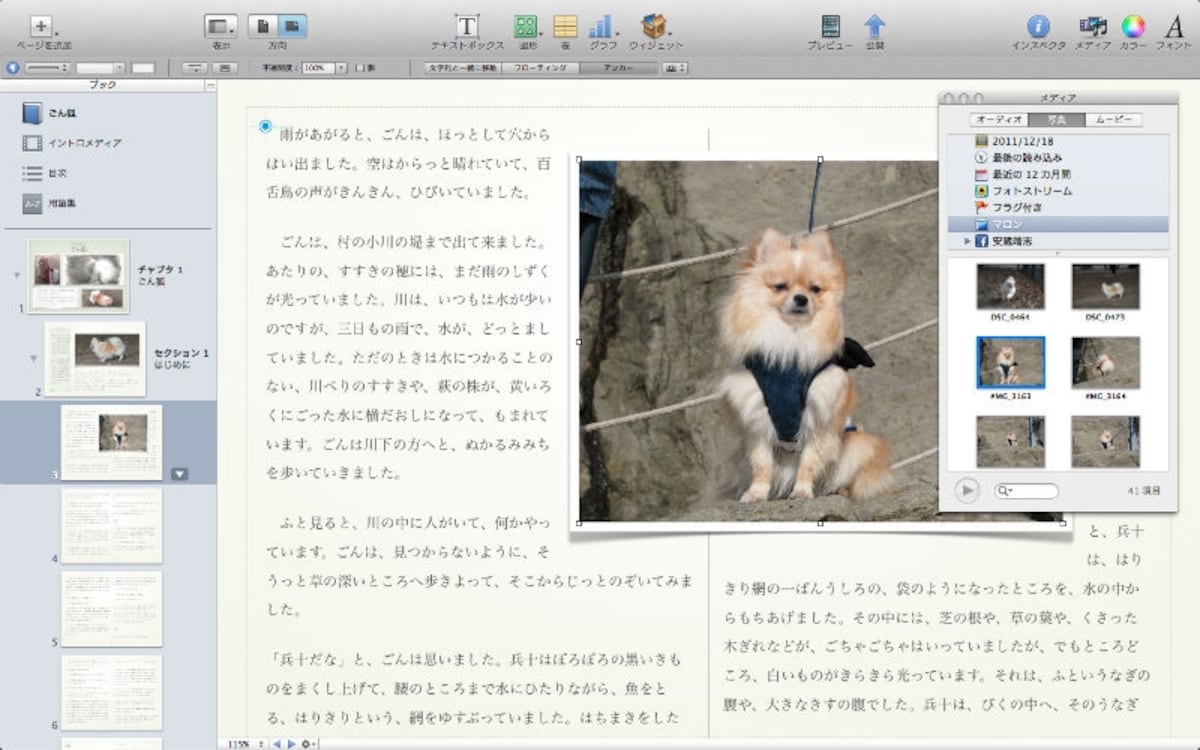This screenshot has width=1200, height=750.
Task: Click the Media panel search field
Action: pos(1026,491)
